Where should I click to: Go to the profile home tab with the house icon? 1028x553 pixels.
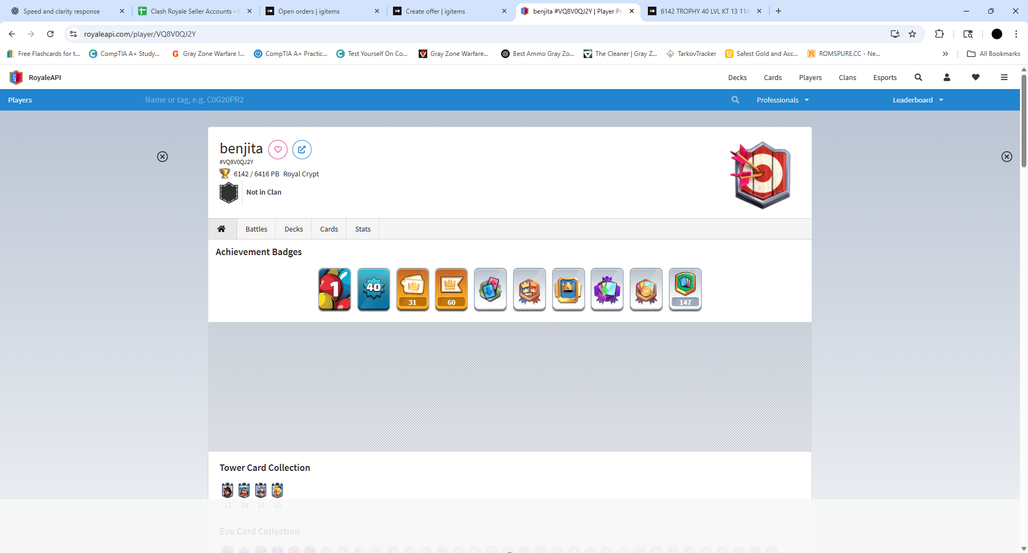click(x=222, y=229)
